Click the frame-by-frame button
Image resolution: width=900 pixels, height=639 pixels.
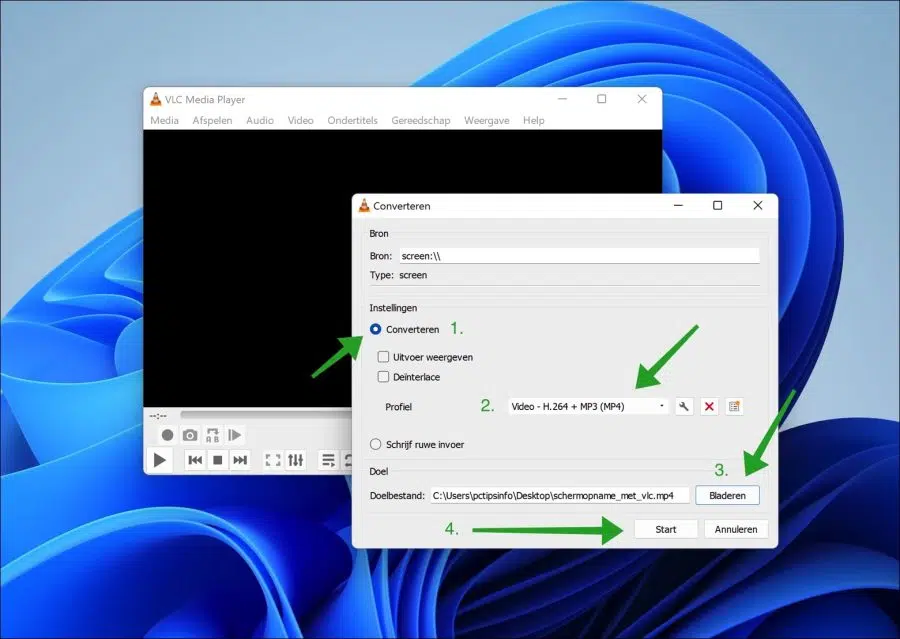(x=235, y=435)
